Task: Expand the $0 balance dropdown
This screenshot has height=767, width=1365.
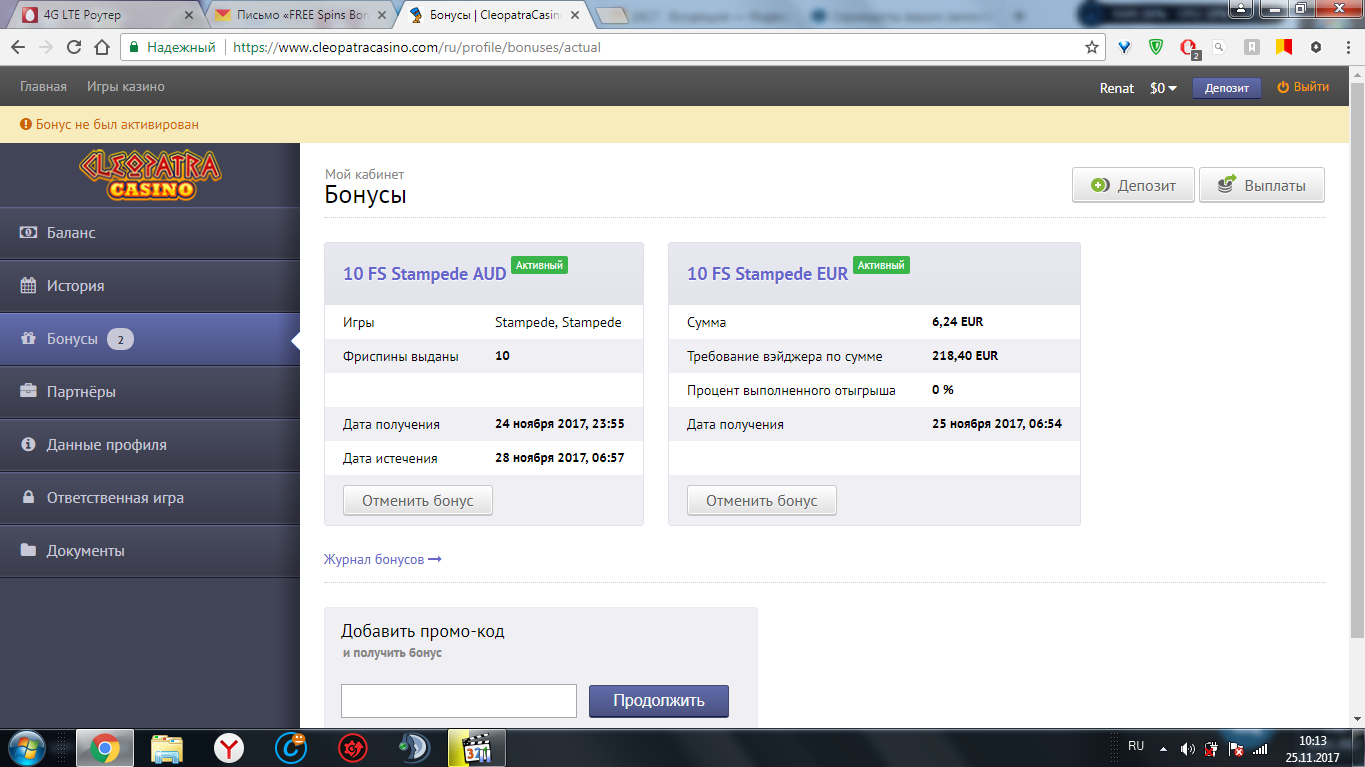Action: point(1163,88)
